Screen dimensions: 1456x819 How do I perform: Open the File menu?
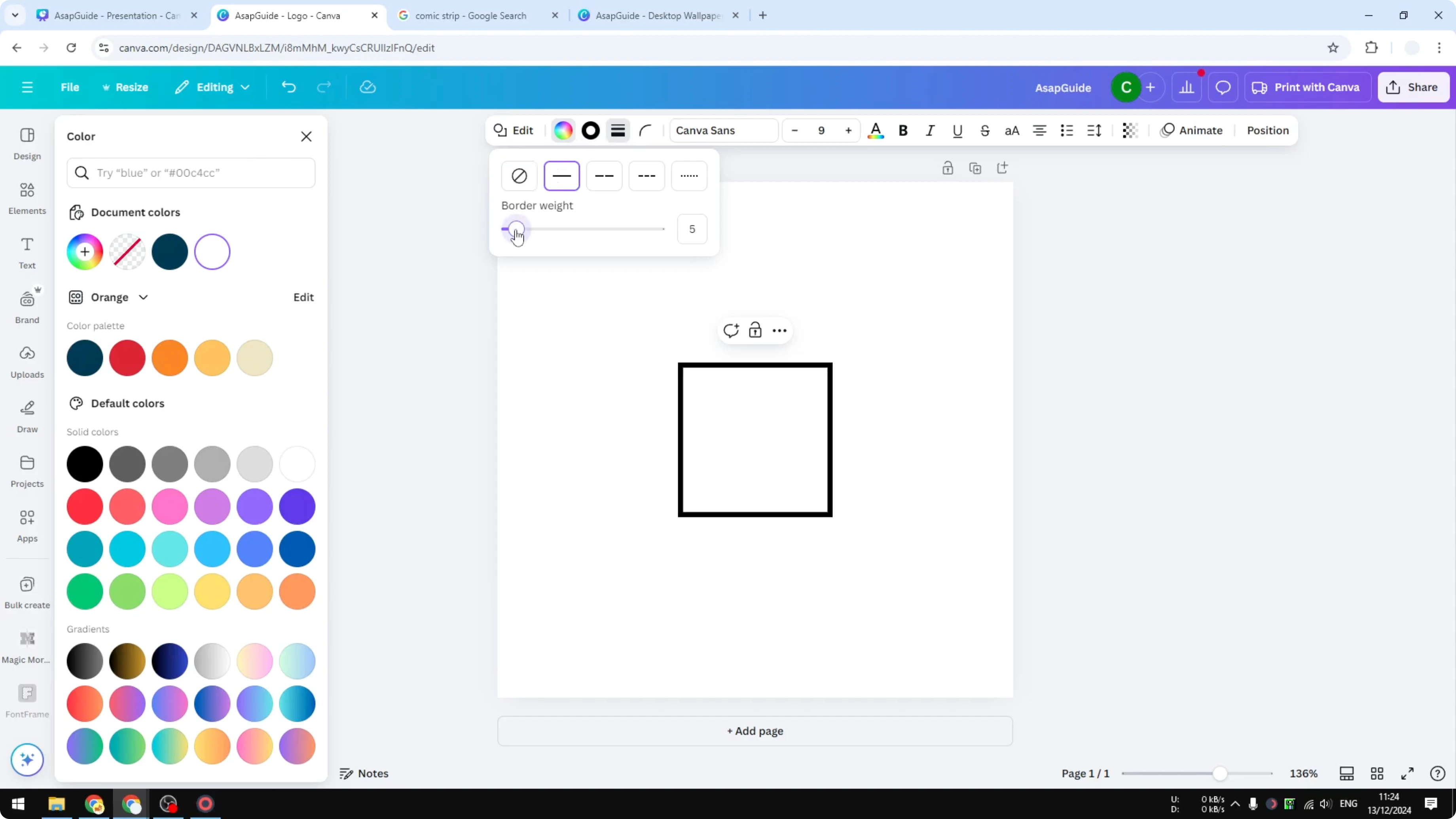[x=70, y=87]
